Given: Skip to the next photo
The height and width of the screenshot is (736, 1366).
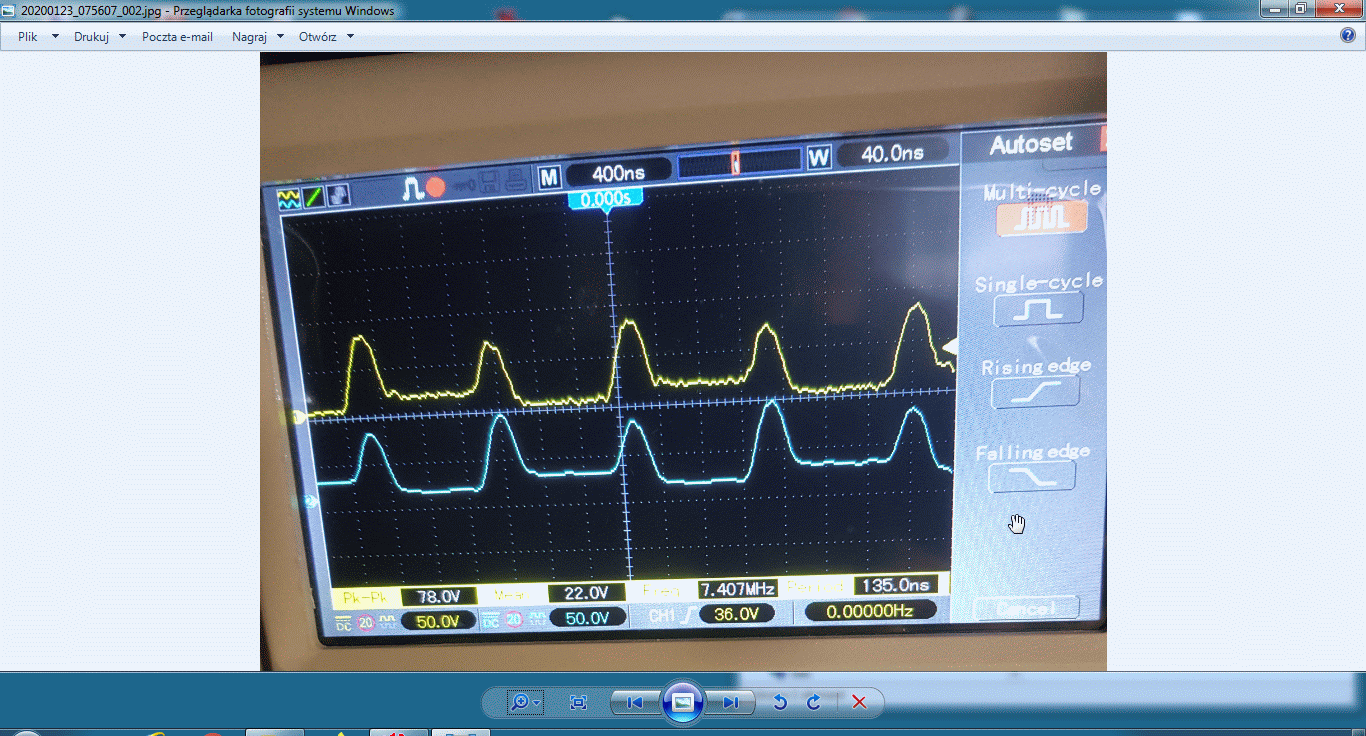Looking at the screenshot, I should 731,702.
